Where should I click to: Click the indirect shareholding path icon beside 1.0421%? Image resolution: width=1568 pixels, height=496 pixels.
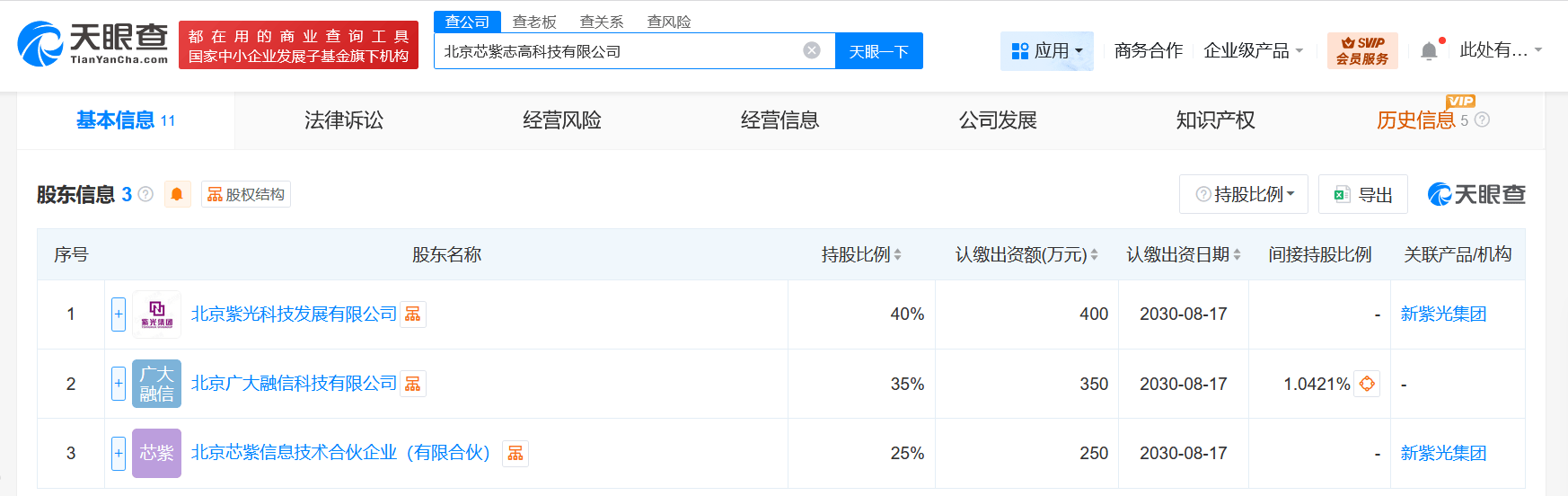tap(1367, 384)
